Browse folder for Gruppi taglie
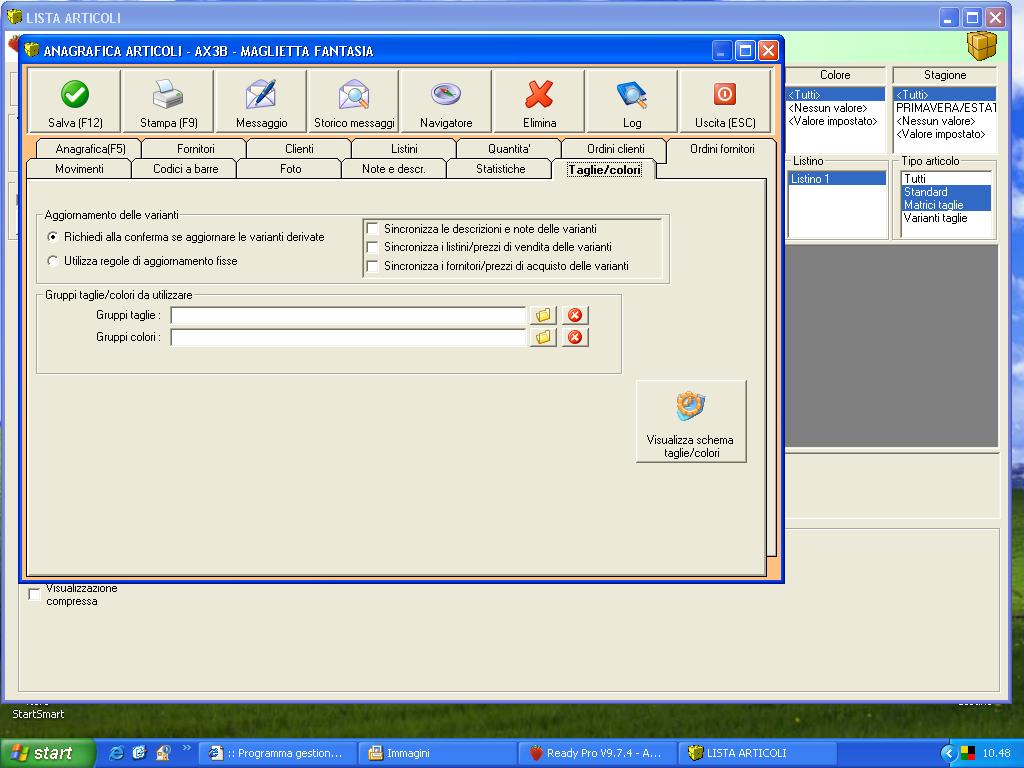1024x768 pixels. click(x=543, y=315)
